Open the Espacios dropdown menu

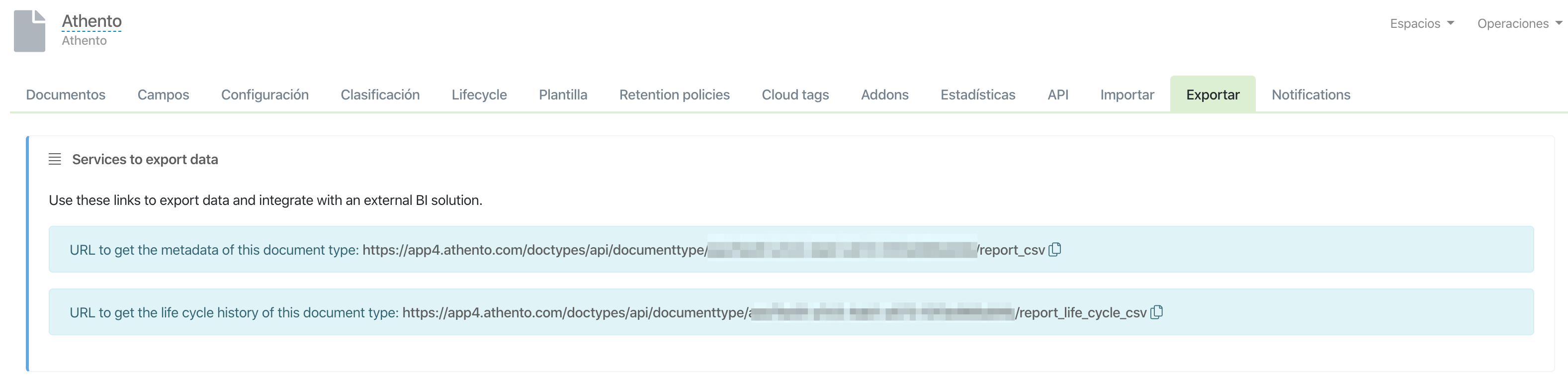tap(1422, 23)
